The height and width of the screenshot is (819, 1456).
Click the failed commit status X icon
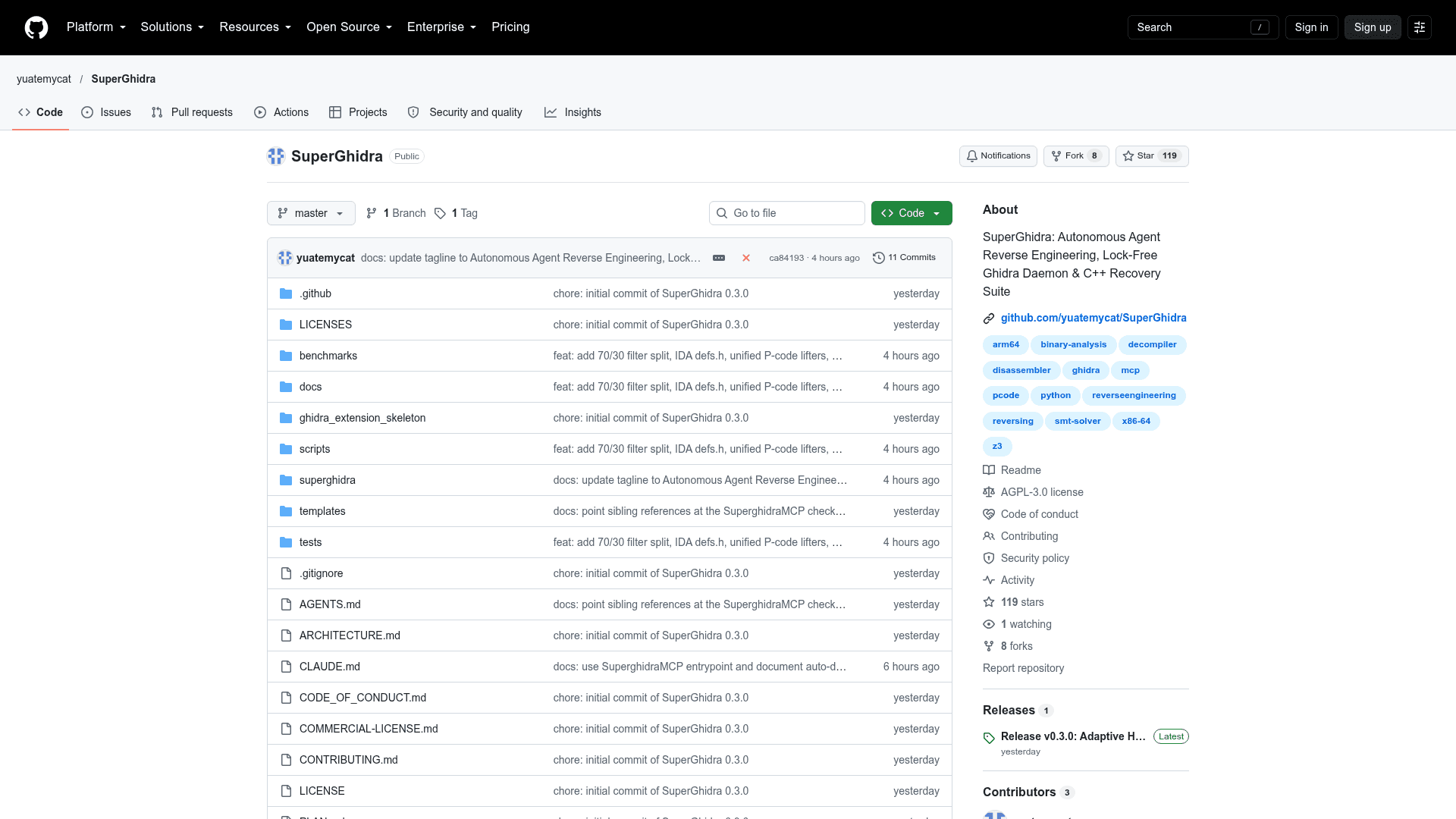point(746,258)
